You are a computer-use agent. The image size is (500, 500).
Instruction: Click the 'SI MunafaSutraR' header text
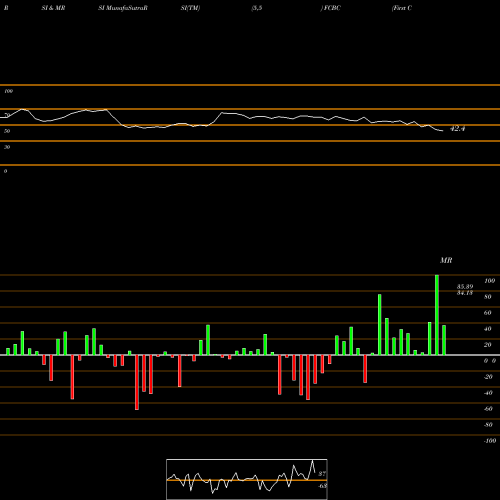click(123, 8)
